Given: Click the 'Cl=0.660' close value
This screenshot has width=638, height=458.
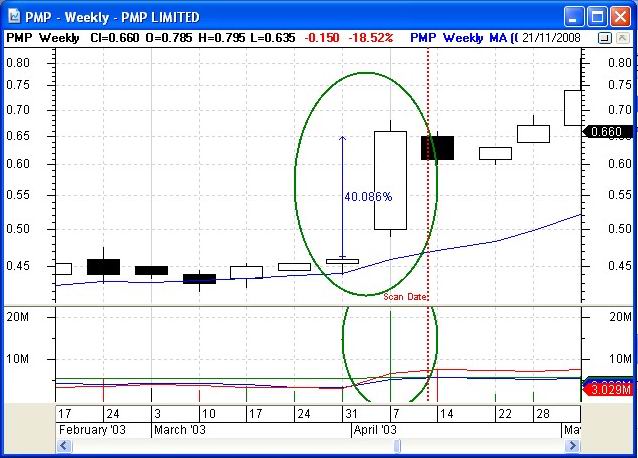Looking at the screenshot, I should pyautogui.click(x=115, y=38).
